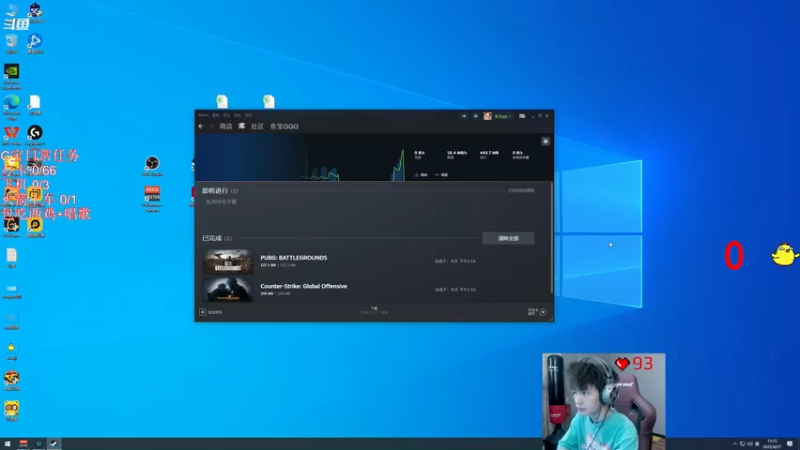This screenshot has width=800, height=450.
Task: Open download settings gear icon
Action: pyautogui.click(x=545, y=141)
